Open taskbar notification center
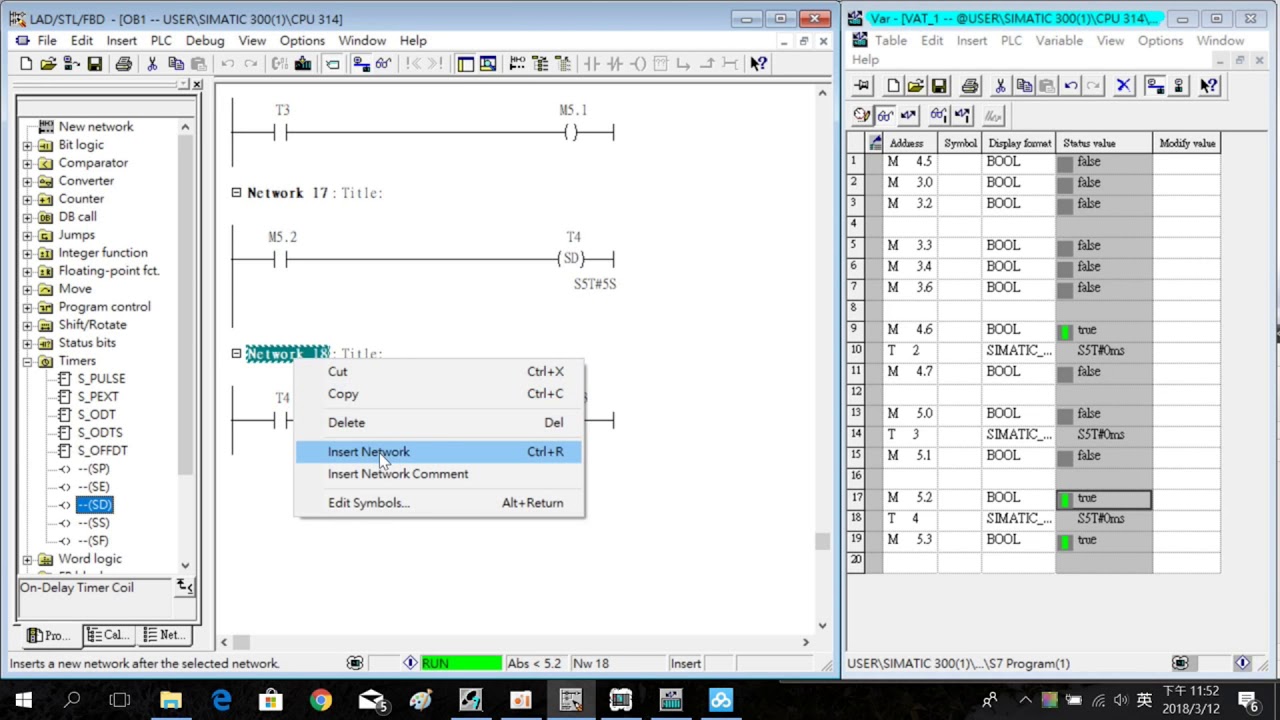Screen dimensions: 1280x720 click(x=1248, y=699)
